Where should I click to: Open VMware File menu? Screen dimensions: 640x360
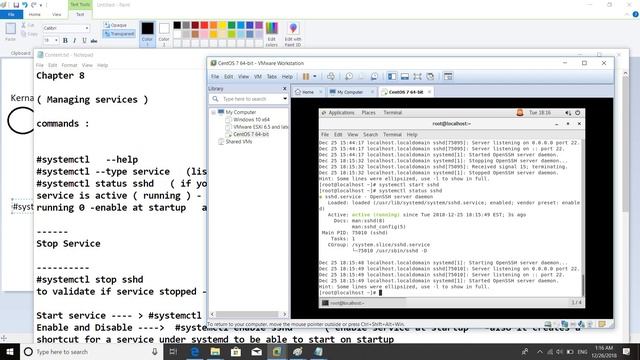[x=215, y=76]
